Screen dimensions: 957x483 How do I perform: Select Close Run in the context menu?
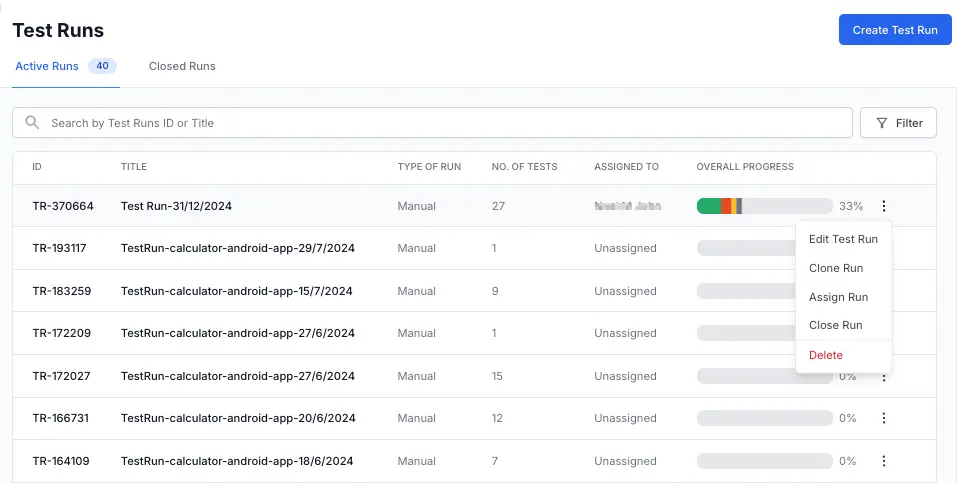click(x=835, y=325)
